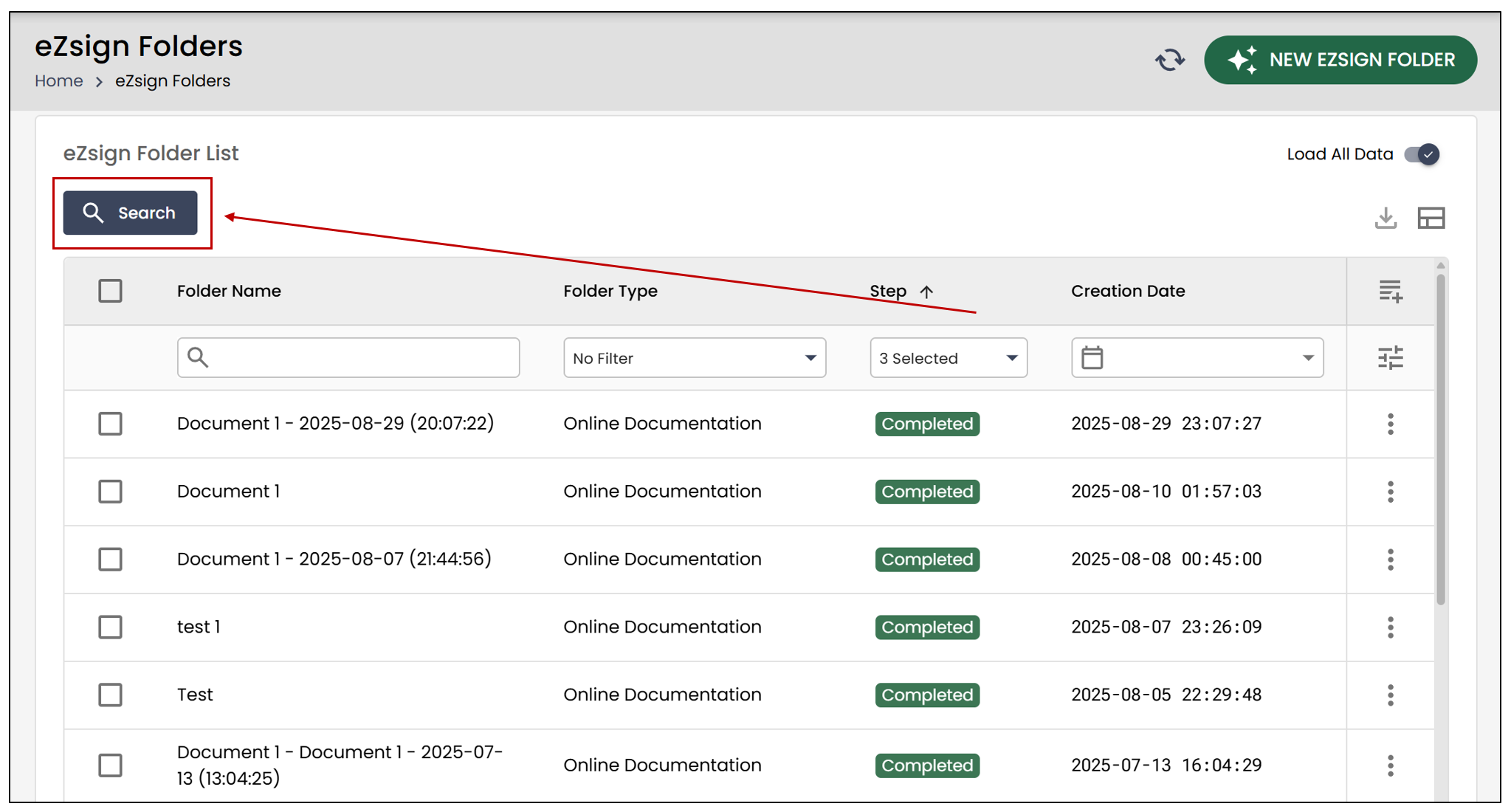Click the Folder Name column header

coord(229,291)
